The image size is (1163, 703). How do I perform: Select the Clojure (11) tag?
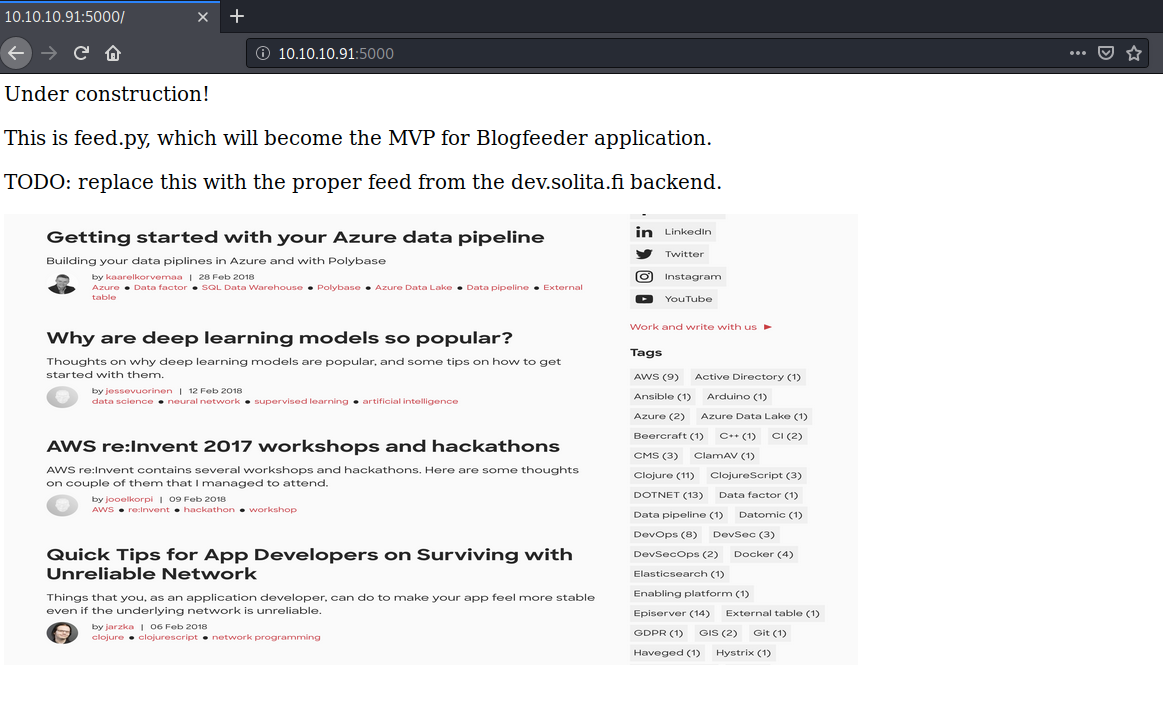pyautogui.click(x=663, y=475)
